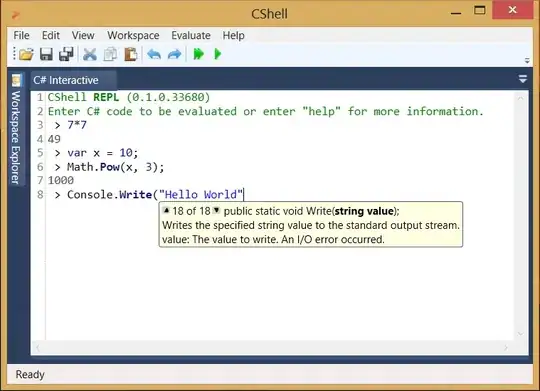Maximize the CShell window

(x=480, y=10)
